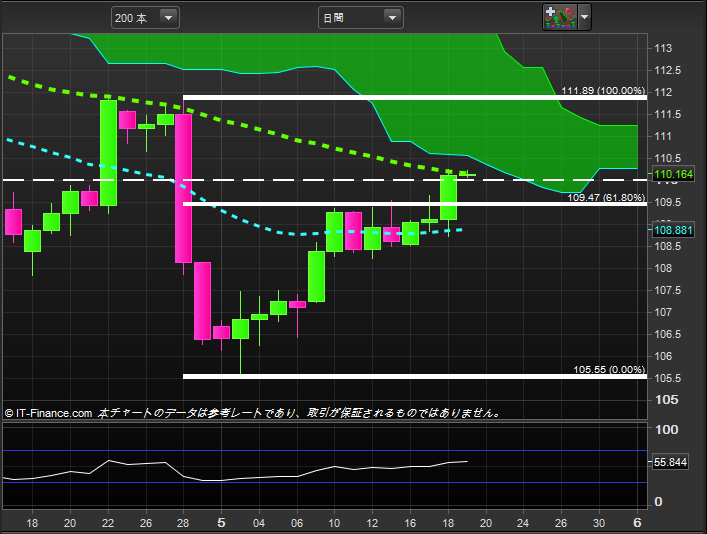The width and height of the screenshot is (707, 534).
Task: Click the IT-Finance.com copyright text
Action: [x=48, y=413]
